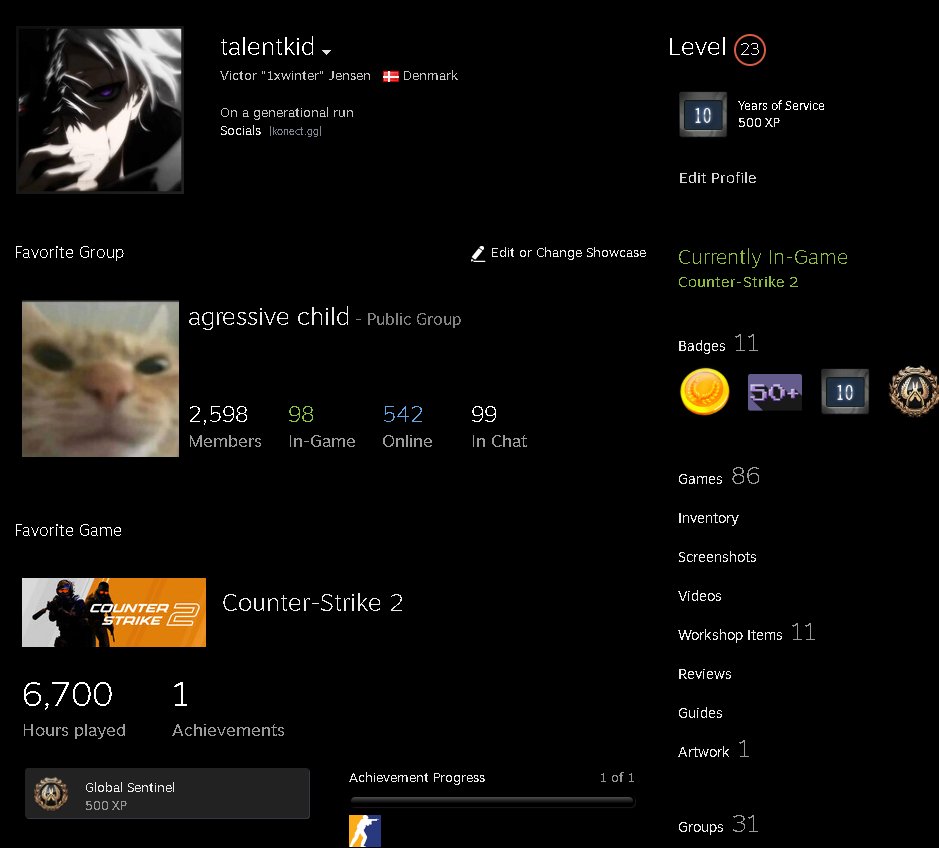Open the Counter-Strike 2 currently in-game link

pyautogui.click(x=738, y=282)
